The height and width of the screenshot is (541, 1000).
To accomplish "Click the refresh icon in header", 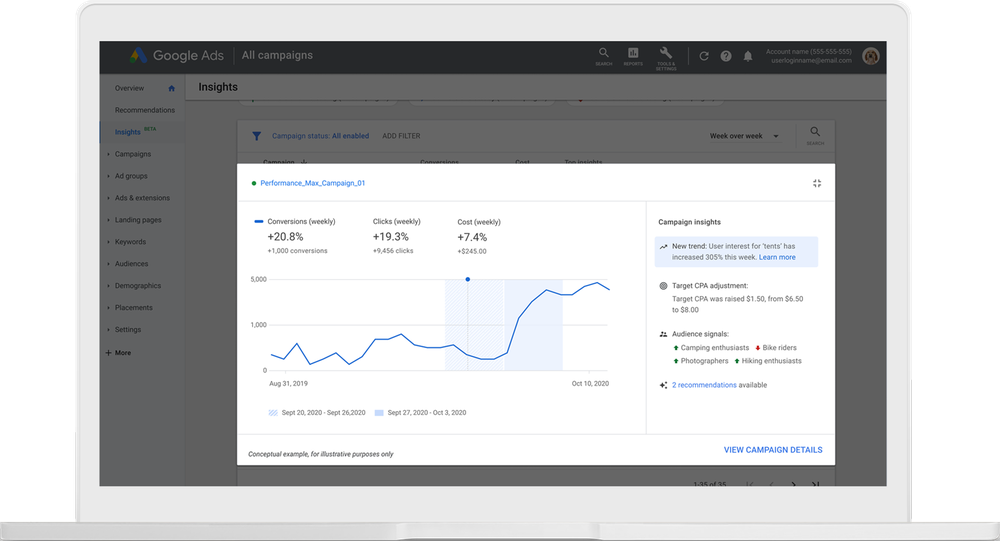I will click(x=704, y=56).
